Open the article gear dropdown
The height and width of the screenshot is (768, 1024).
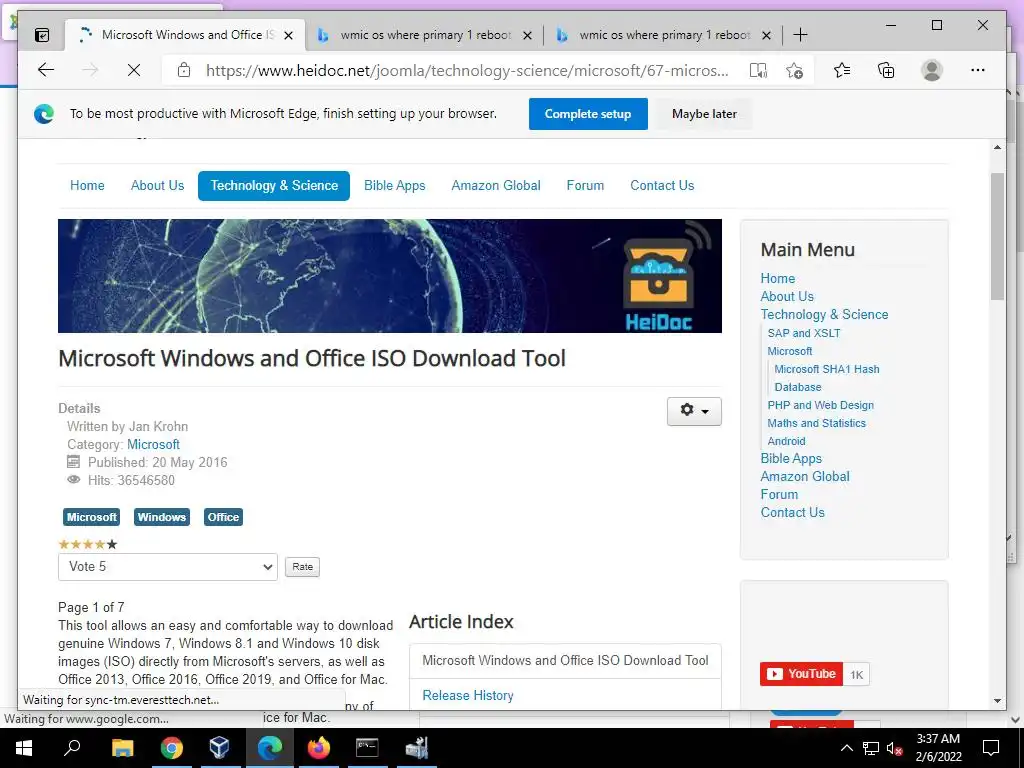click(x=694, y=411)
